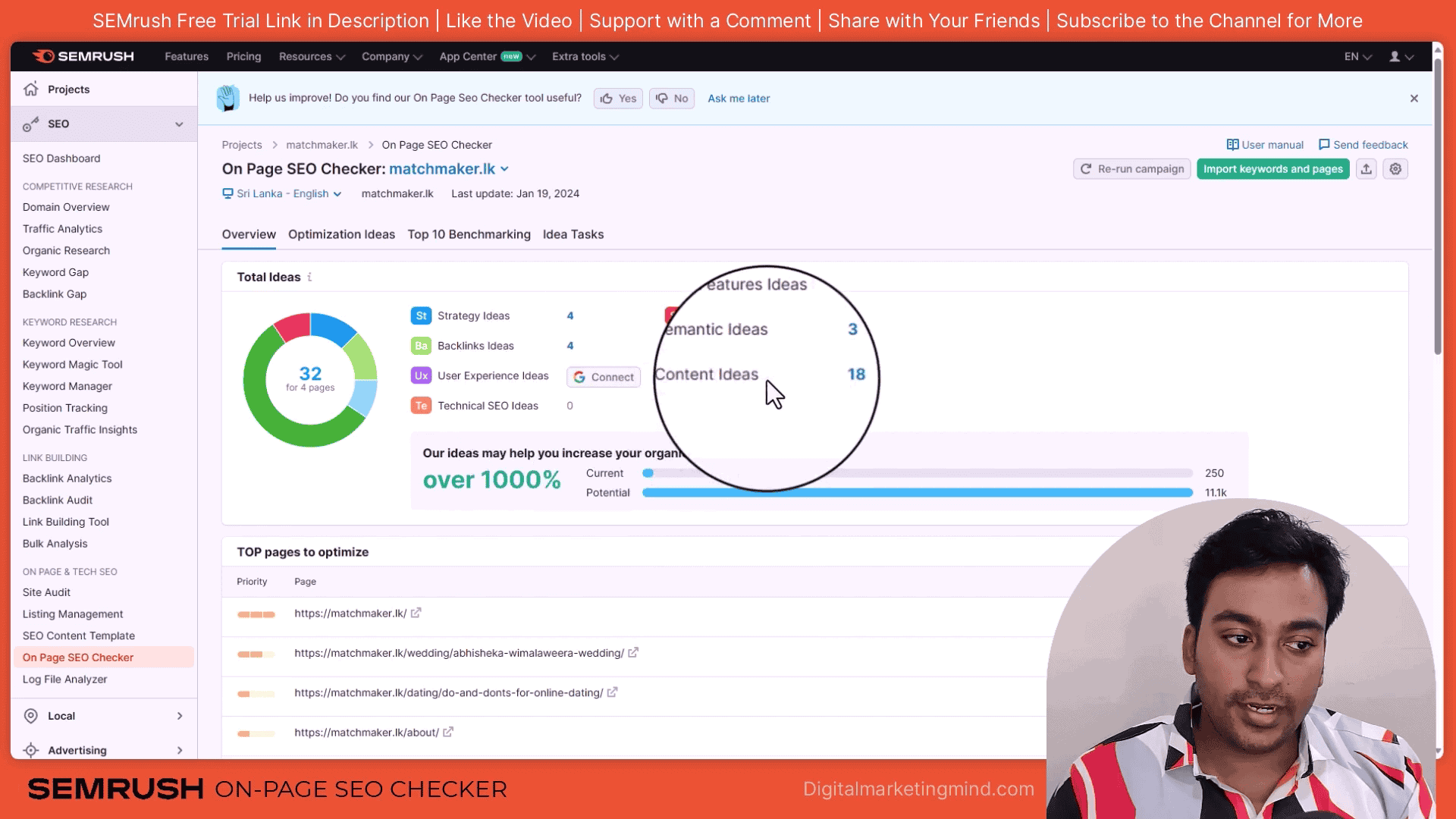Screen dimensions: 1456x819
Task: Click the export upload icon button
Action: (x=1366, y=169)
